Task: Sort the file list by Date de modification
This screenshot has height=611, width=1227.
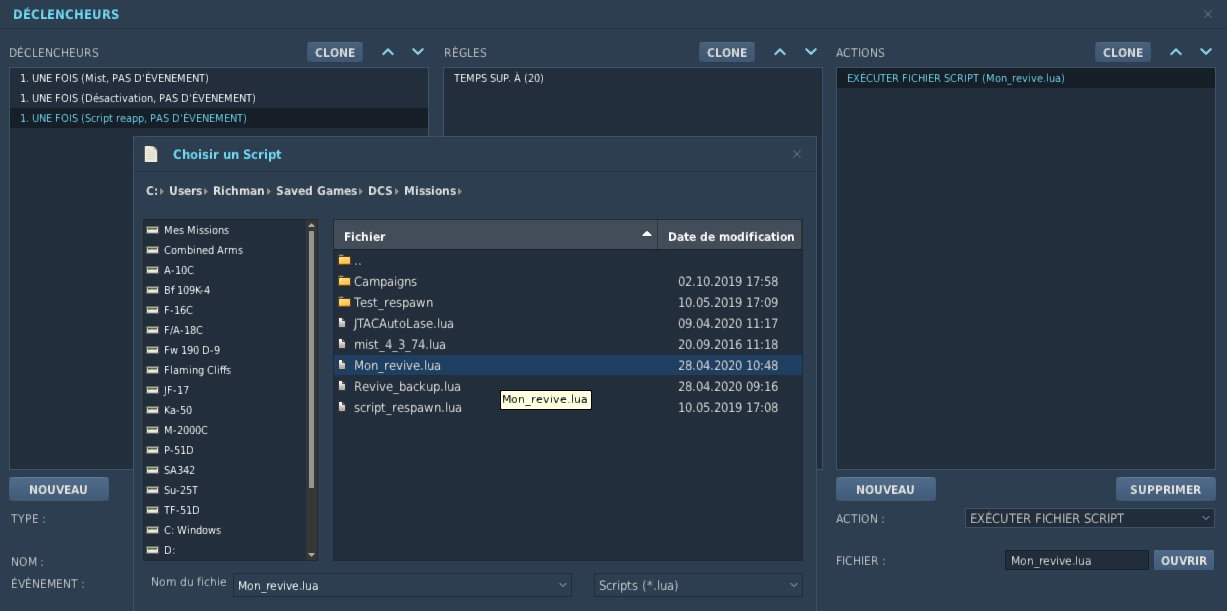Action: pos(730,236)
